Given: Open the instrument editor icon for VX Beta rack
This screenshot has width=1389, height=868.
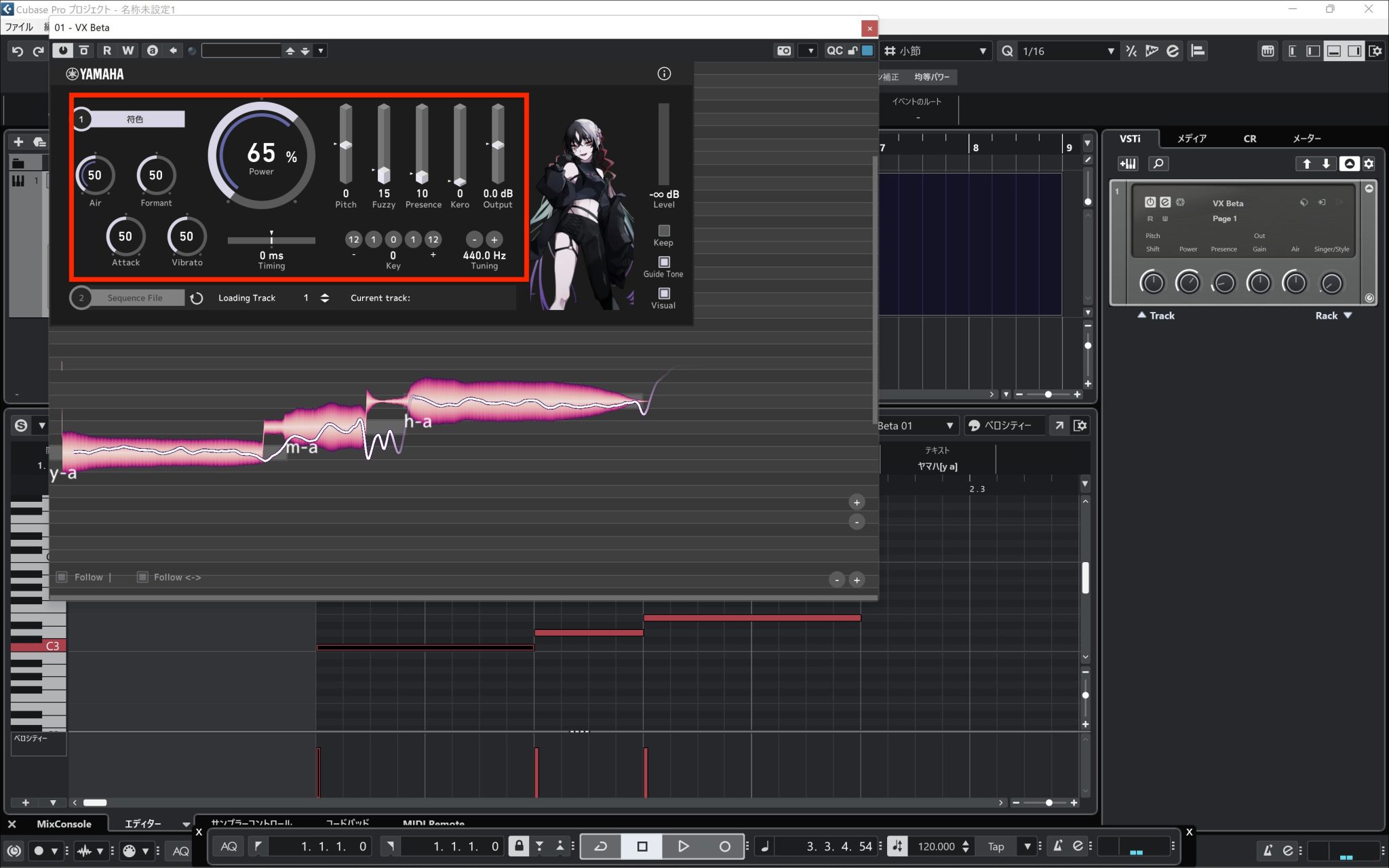Looking at the screenshot, I should coord(1165,202).
